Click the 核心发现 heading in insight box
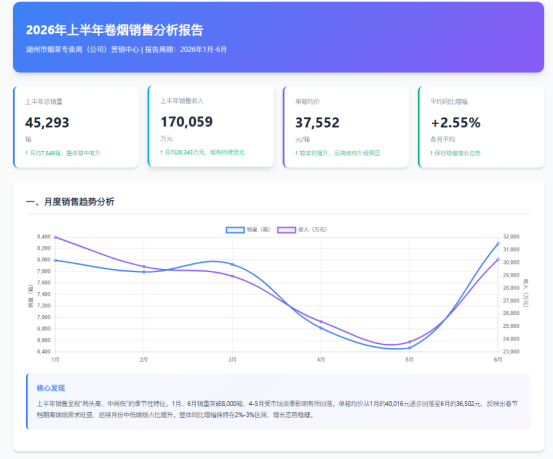This screenshot has height=459, width=553. [51, 388]
